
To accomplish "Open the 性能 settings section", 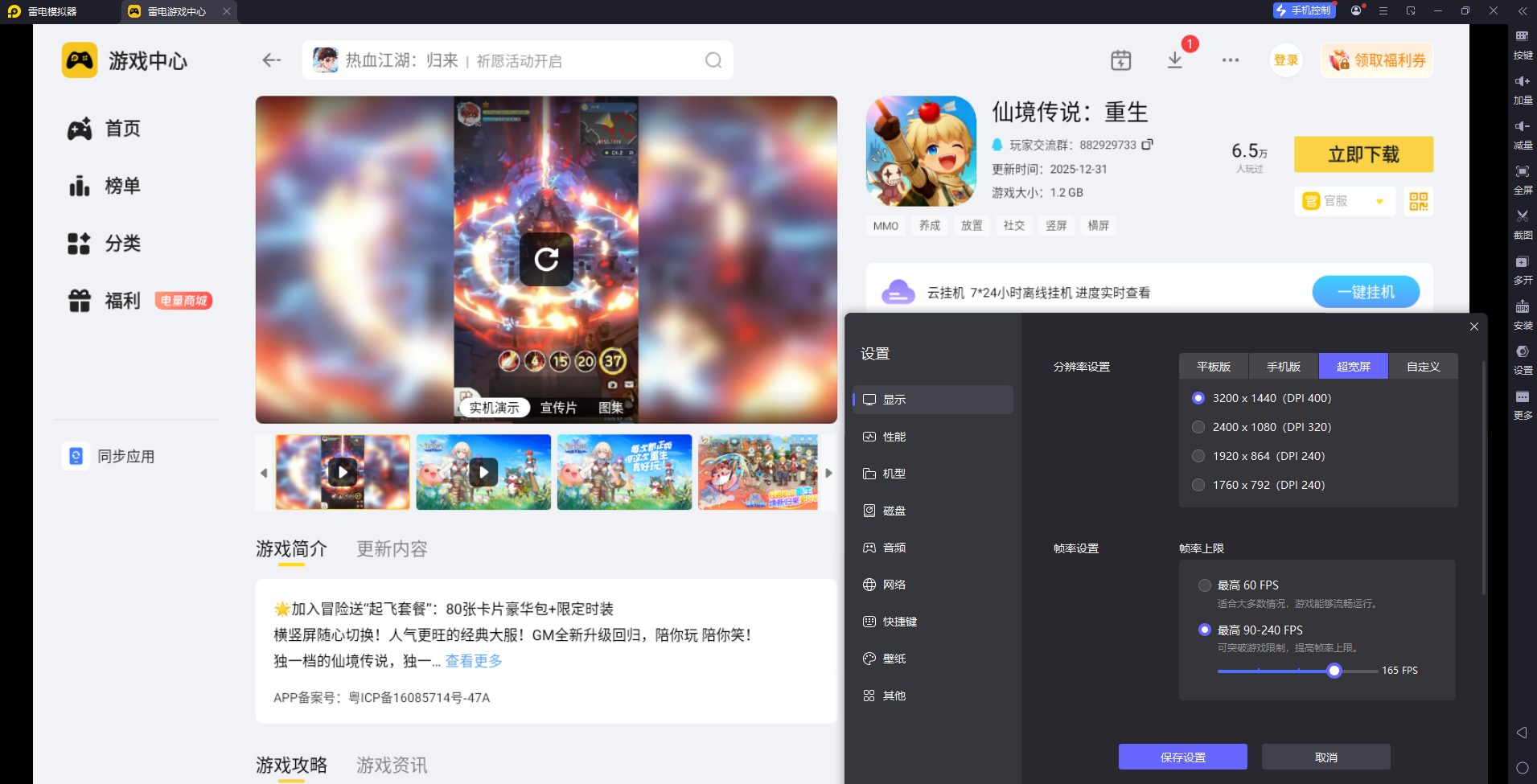I will point(933,437).
